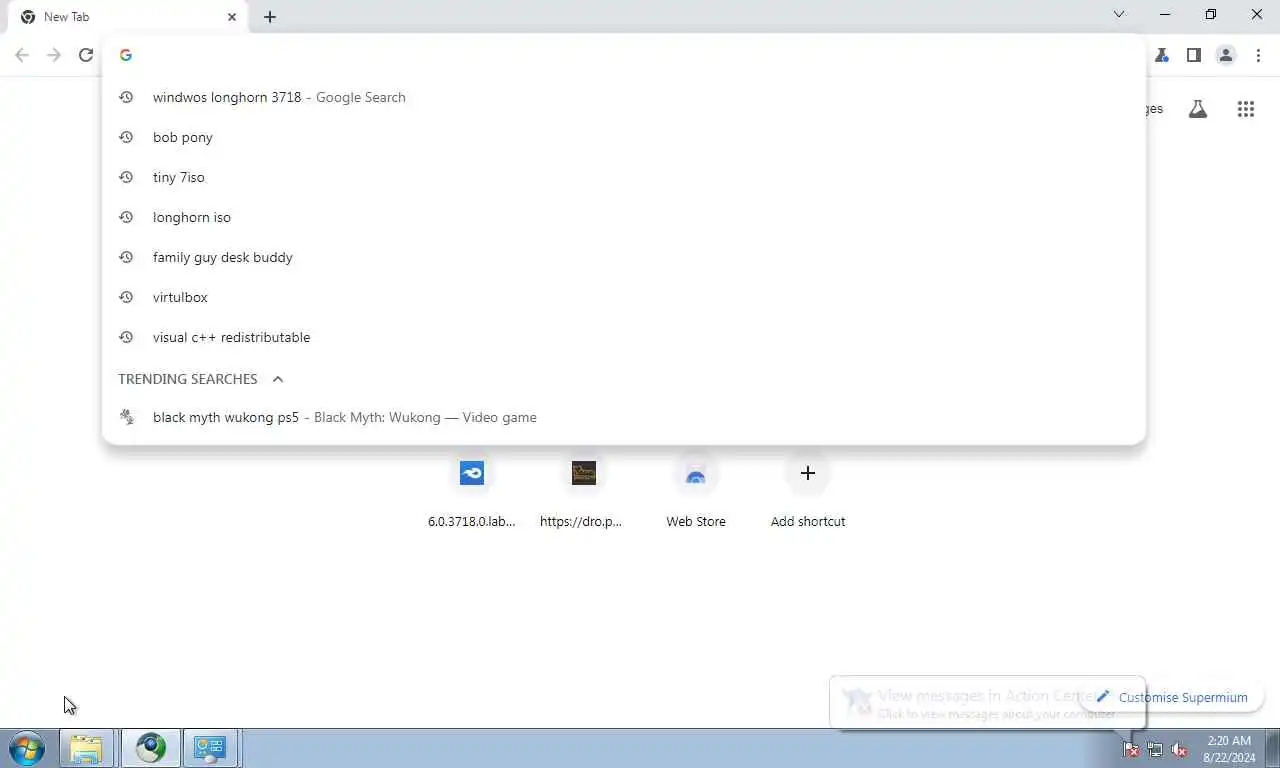Viewport: 1280px width, 768px height.
Task: Click the network tray icon
Action: (1155, 749)
